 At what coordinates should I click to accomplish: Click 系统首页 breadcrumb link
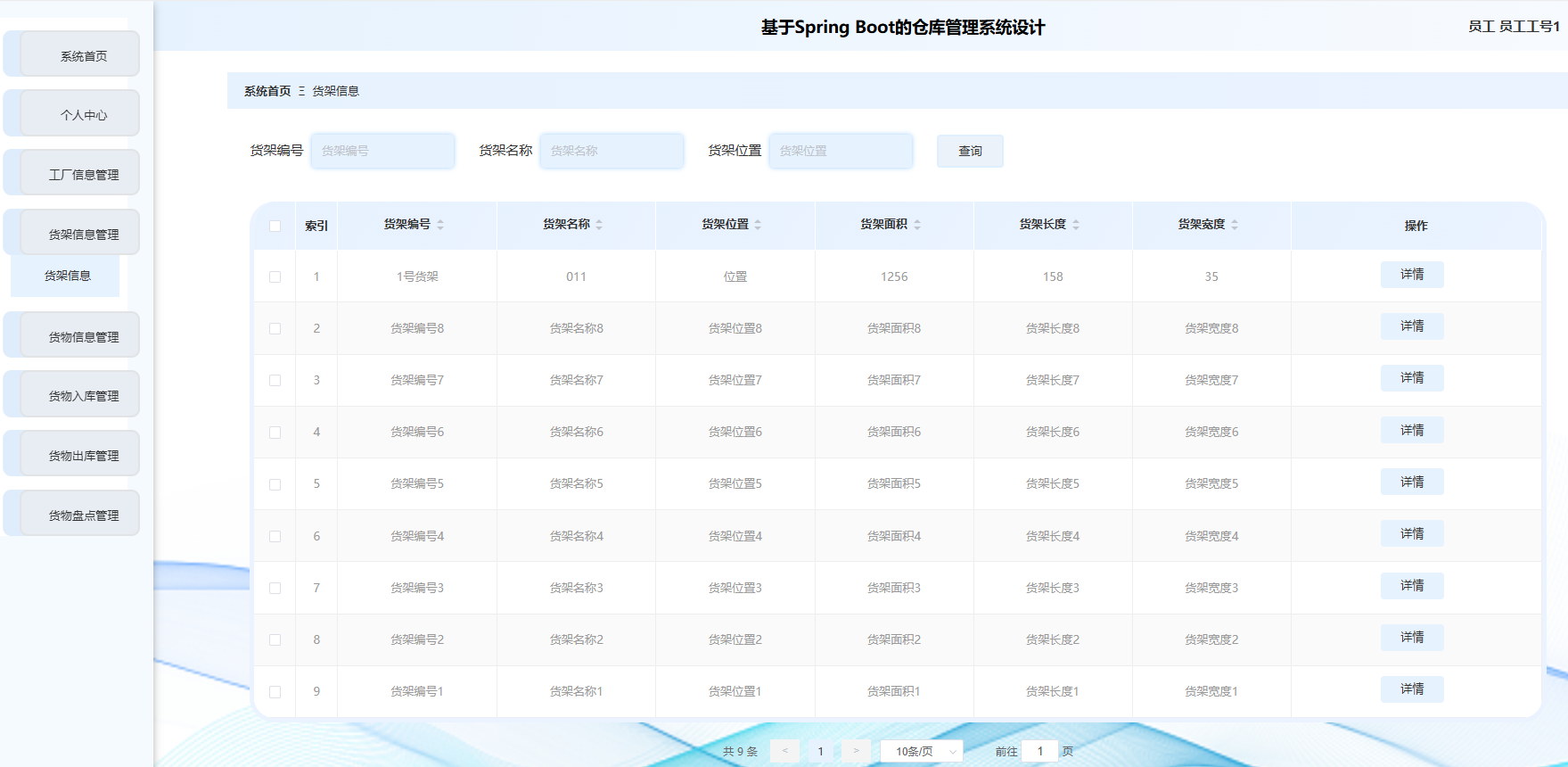(267, 91)
